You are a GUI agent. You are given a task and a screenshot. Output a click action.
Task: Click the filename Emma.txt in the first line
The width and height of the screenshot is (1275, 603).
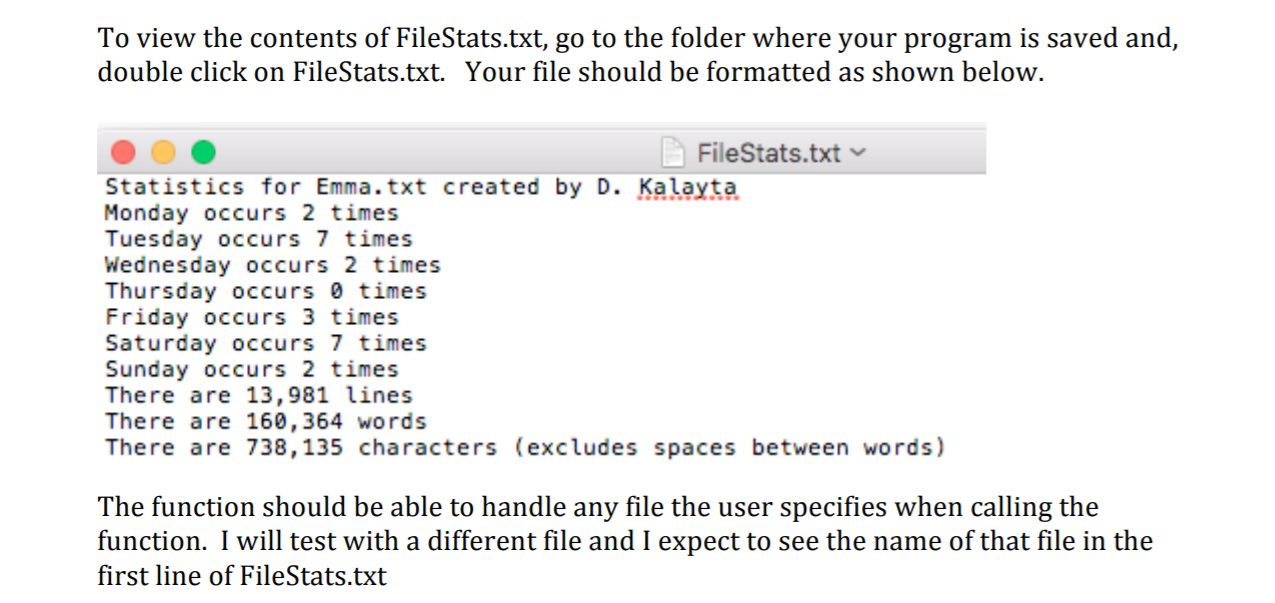coord(372,186)
